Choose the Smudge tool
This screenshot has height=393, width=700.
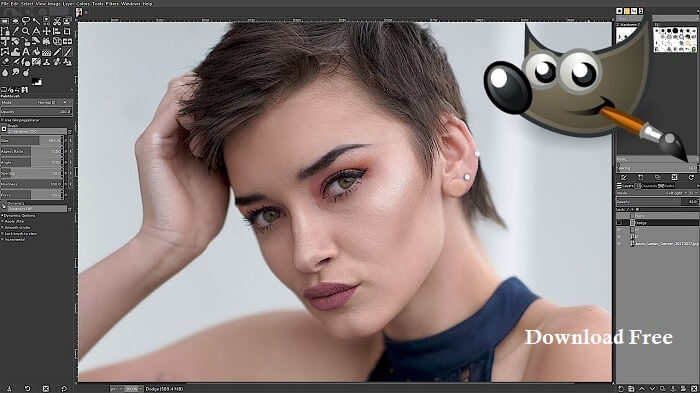tap(15, 72)
